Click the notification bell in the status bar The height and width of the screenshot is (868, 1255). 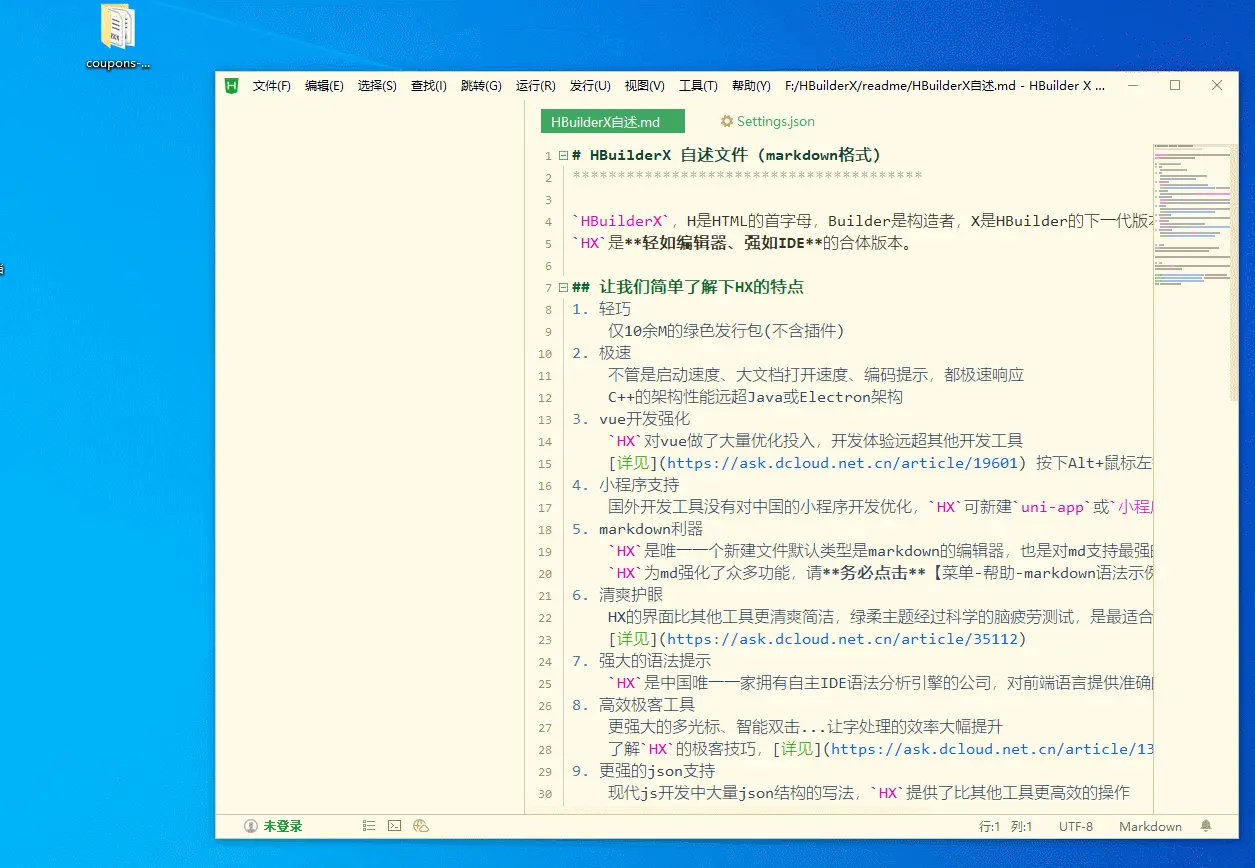[1207, 826]
